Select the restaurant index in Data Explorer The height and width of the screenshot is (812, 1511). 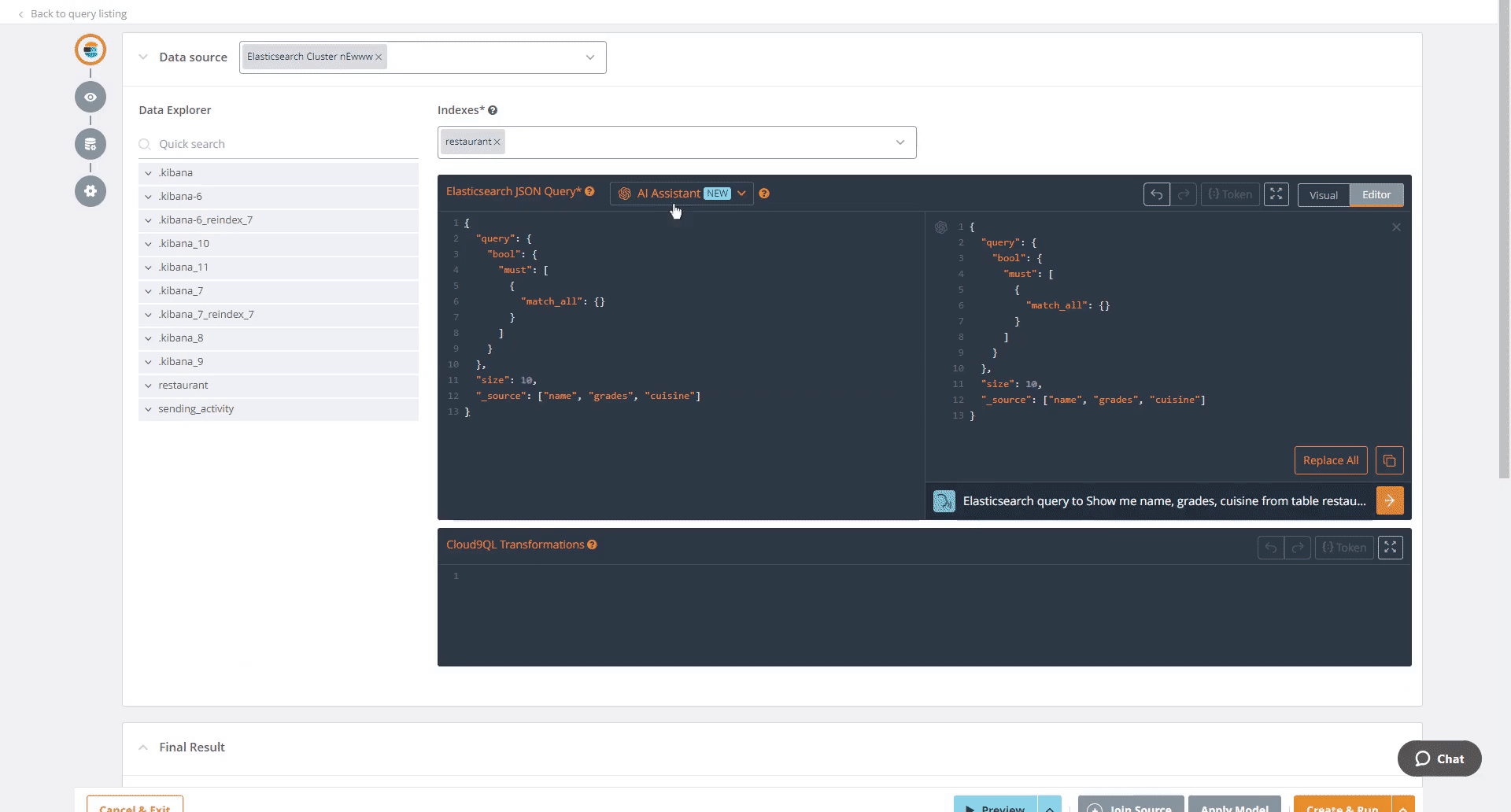(183, 385)
